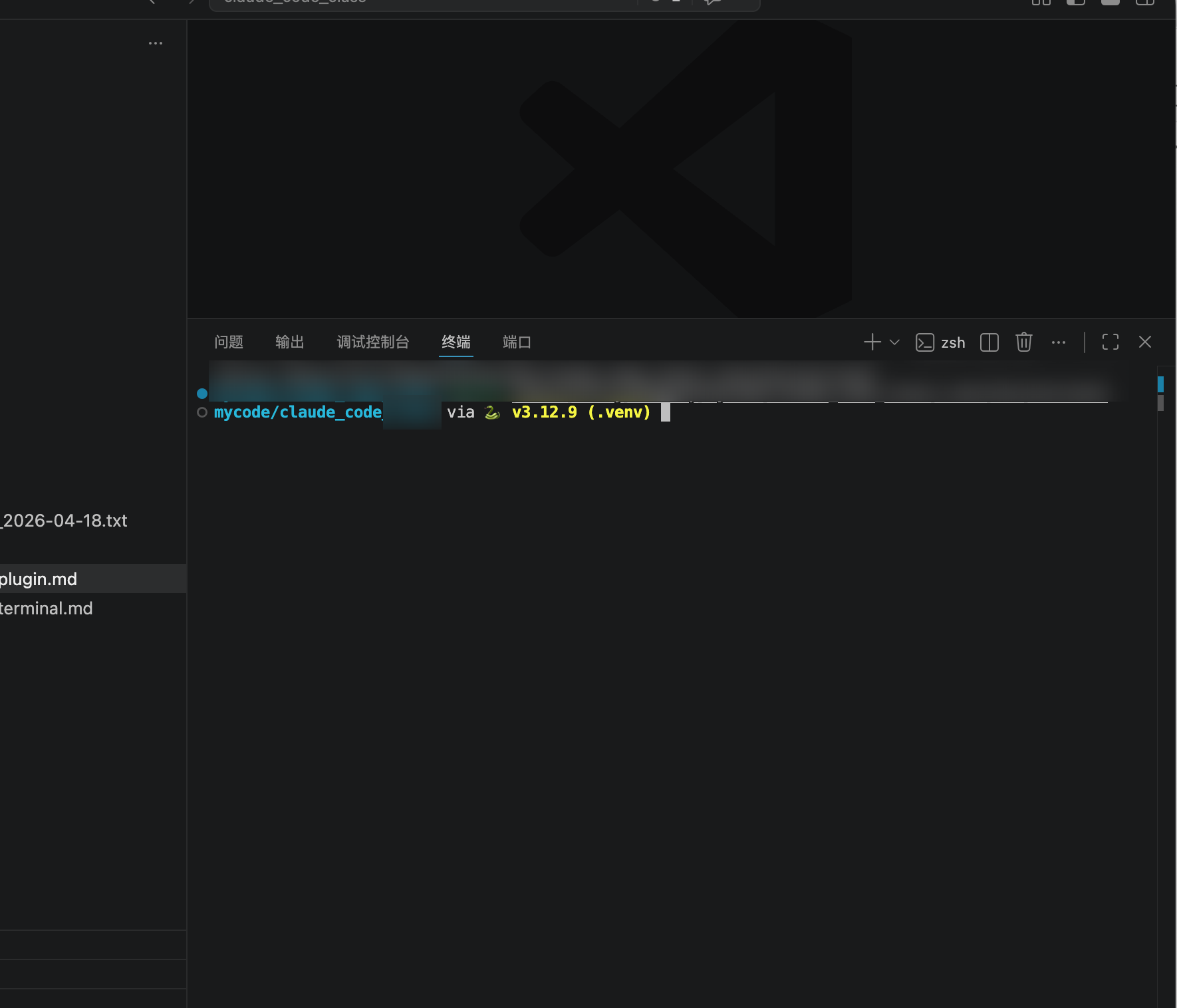Focus the terminal at the cursor block
This screenshot has width=1177, height=1008.
point(666,412)
